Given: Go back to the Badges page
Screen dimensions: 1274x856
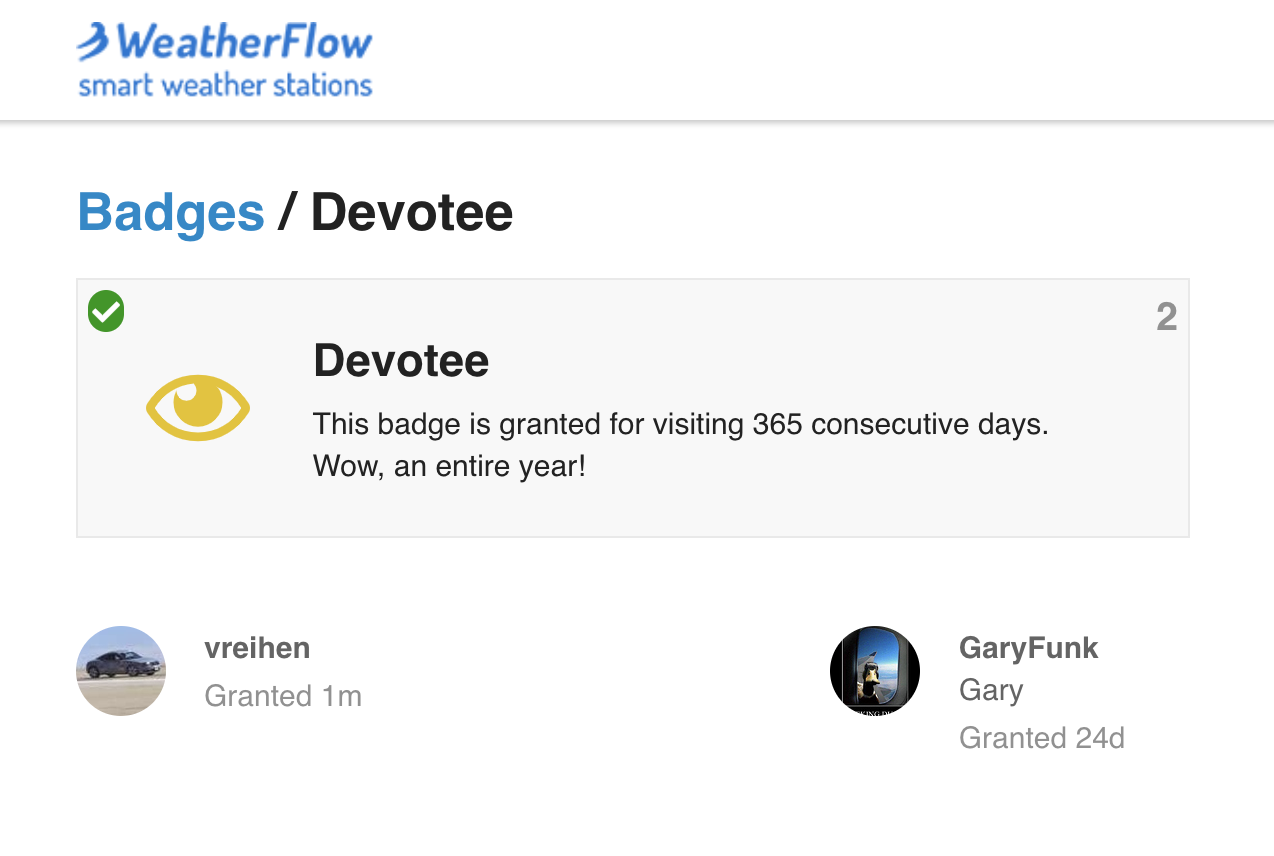Looking at the screenshot, I should coord(171,212).
